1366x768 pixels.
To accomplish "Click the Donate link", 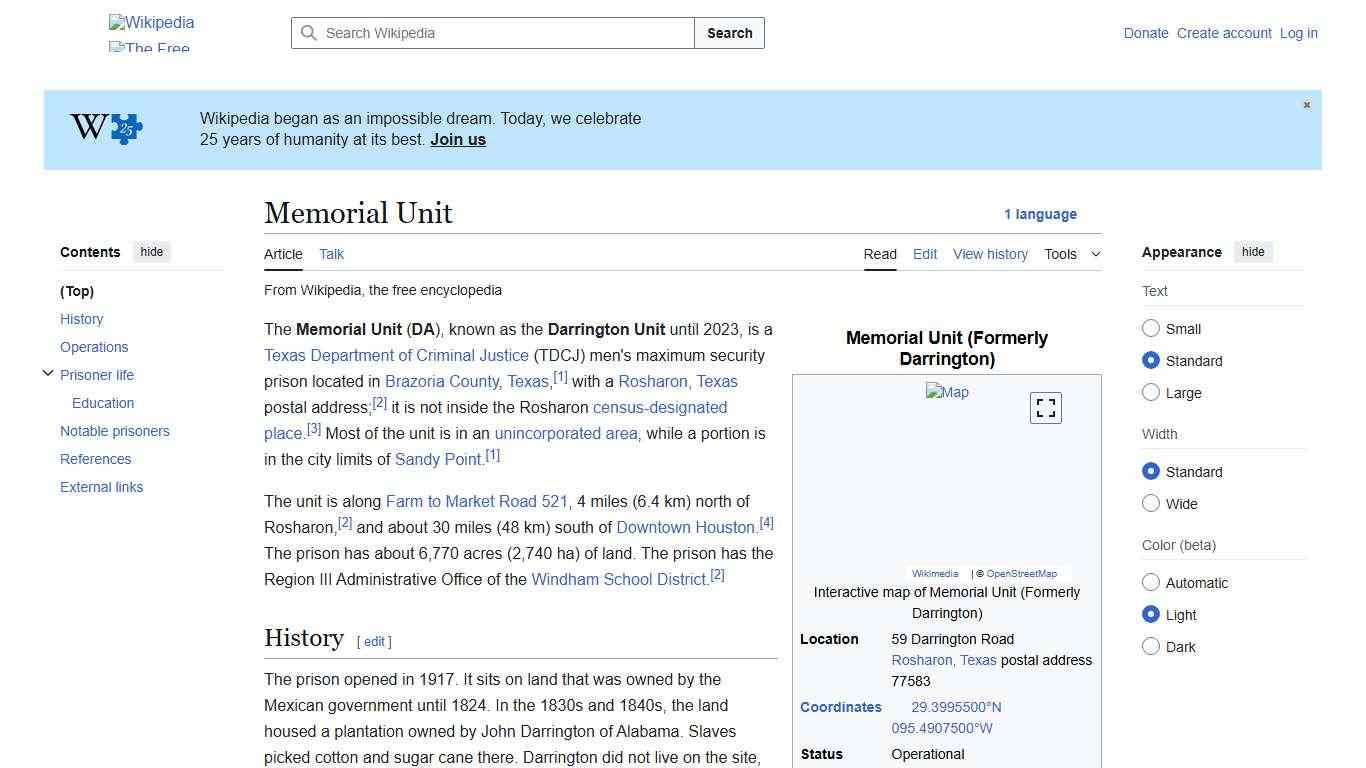I will (1145, 33).
